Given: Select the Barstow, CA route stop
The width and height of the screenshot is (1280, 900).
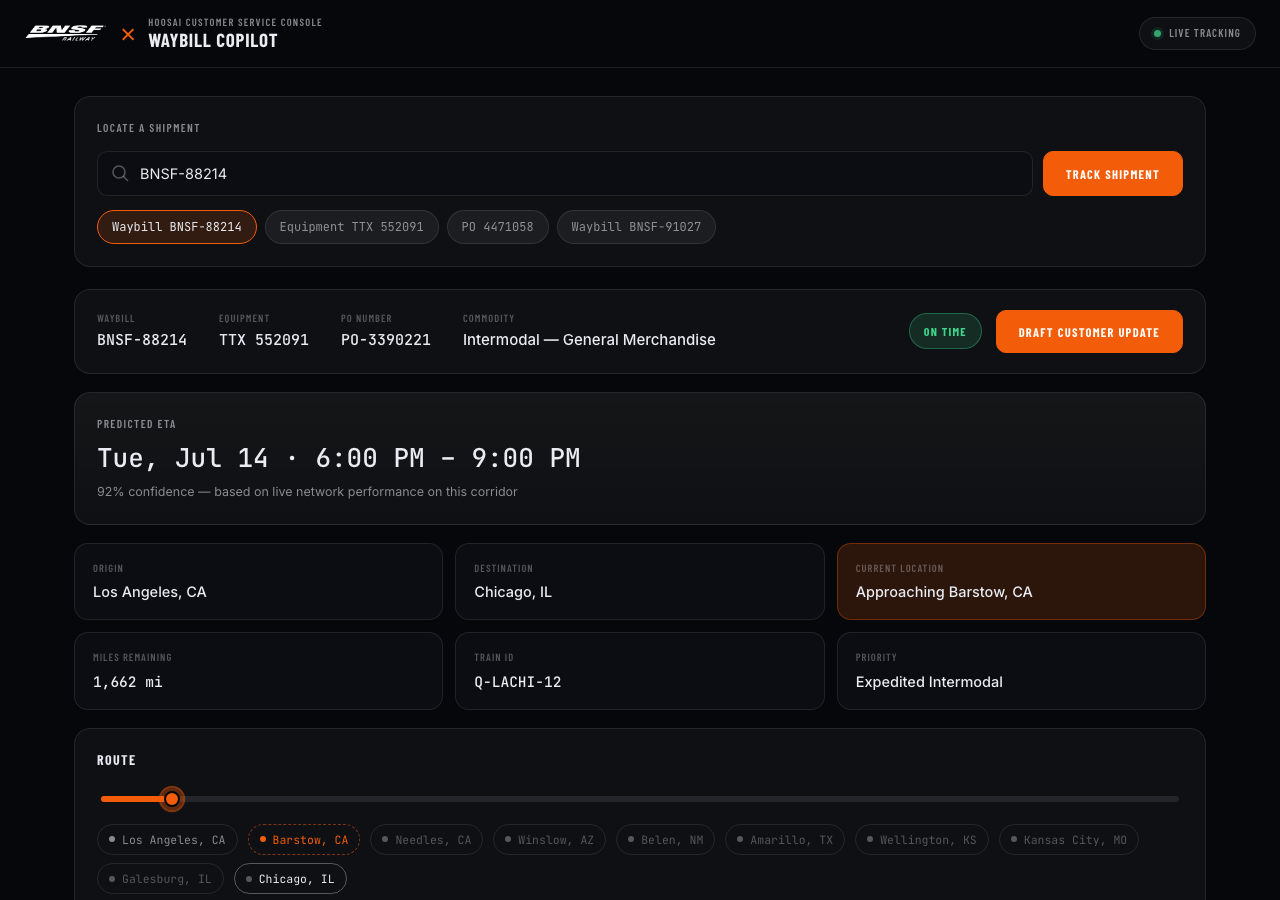Looking at the screenshot, I should (304, 840).
